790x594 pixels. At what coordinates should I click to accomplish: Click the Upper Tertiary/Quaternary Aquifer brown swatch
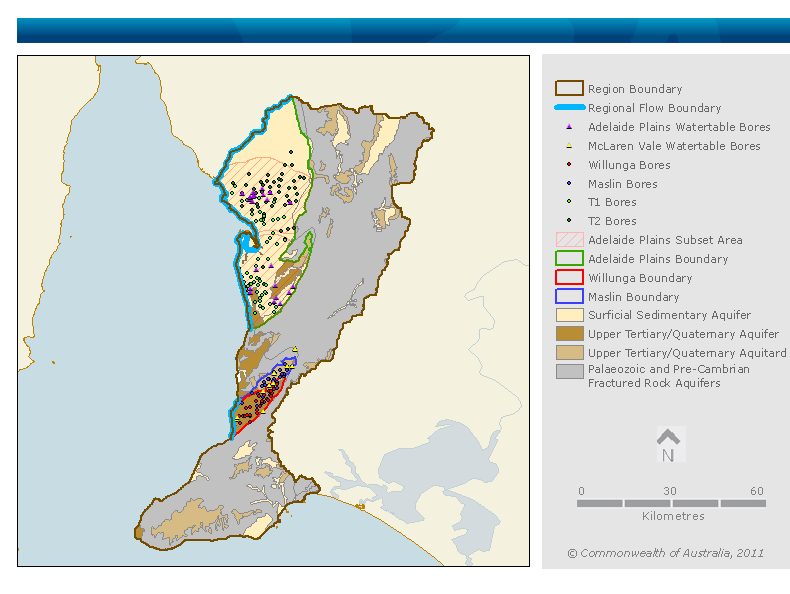click(569, 334)
